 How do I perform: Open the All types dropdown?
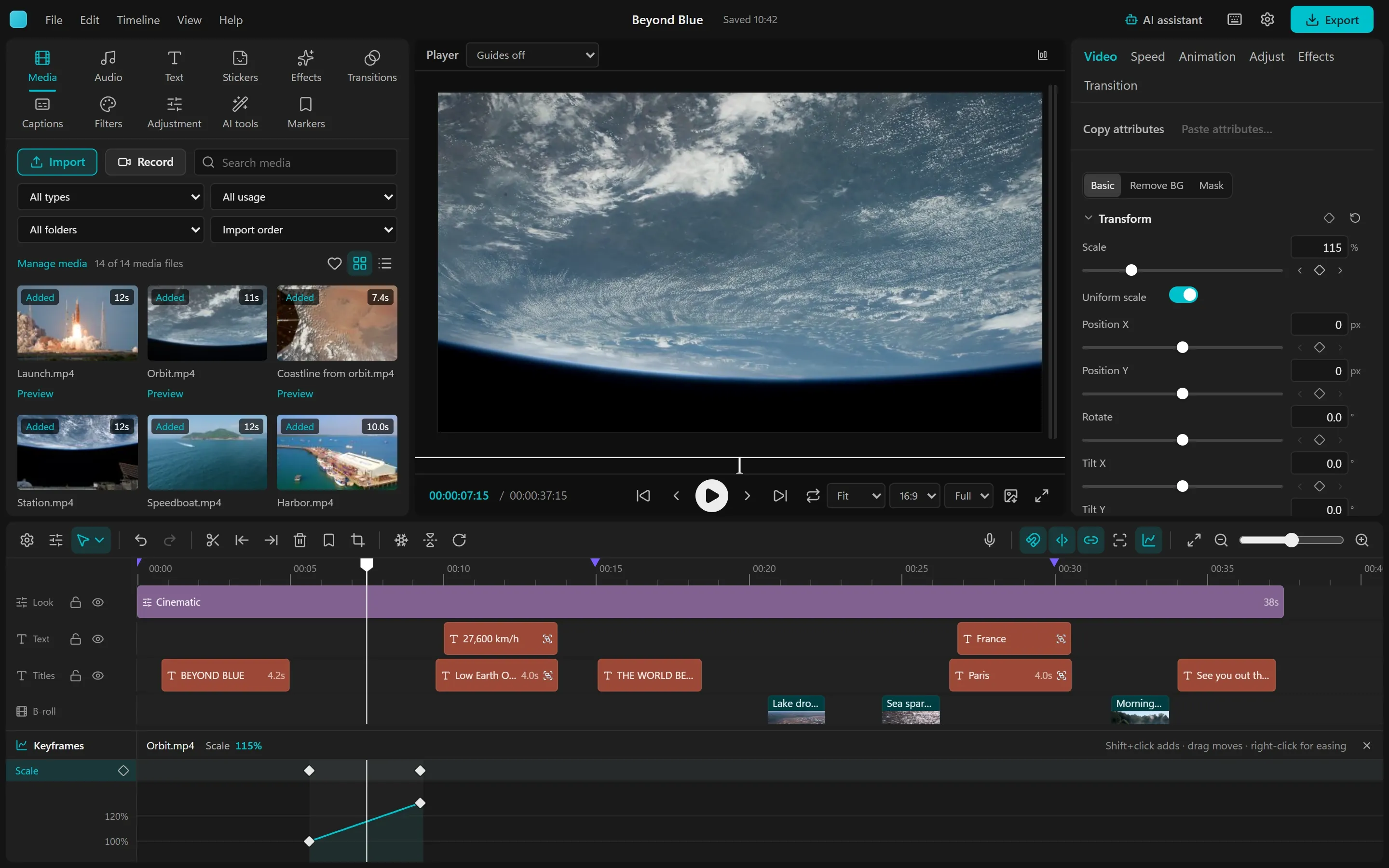click(x=111, y=197)
